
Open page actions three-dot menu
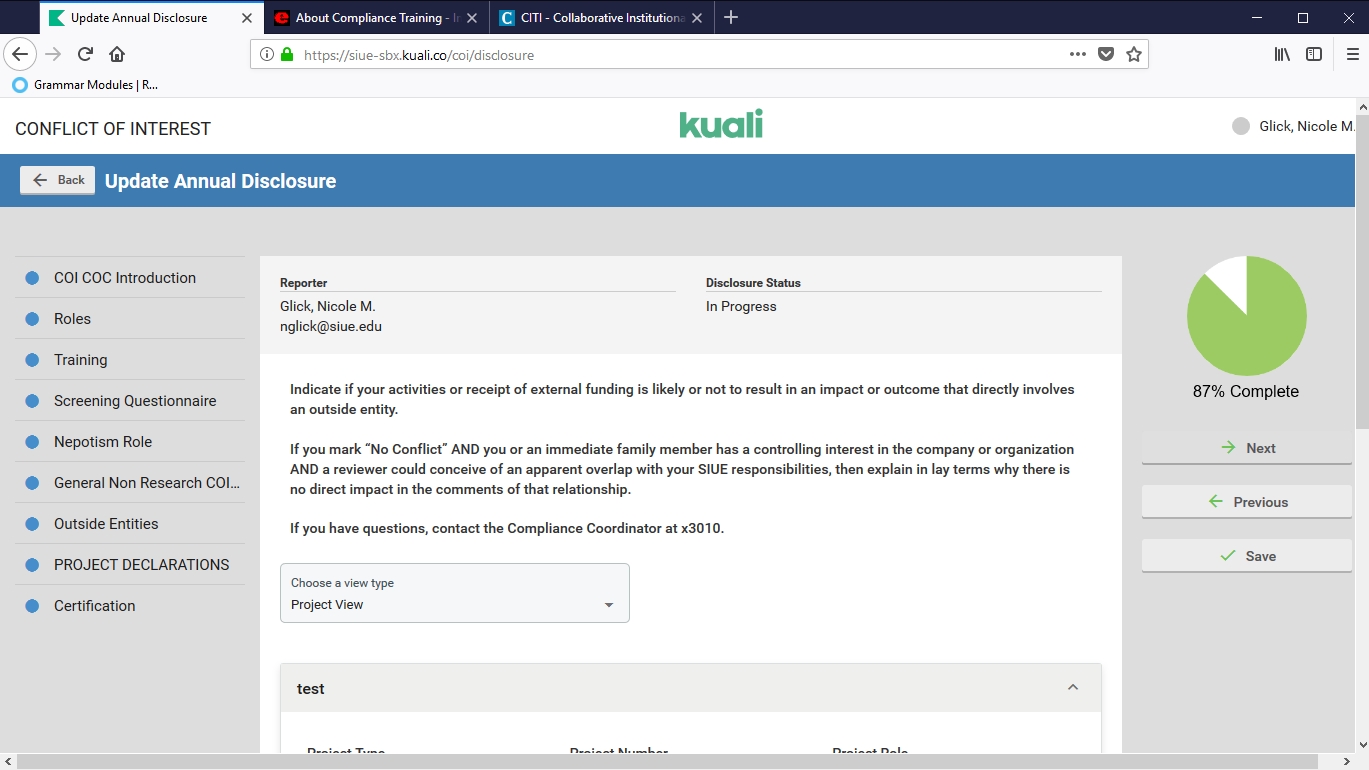(x=1077, y=55)
